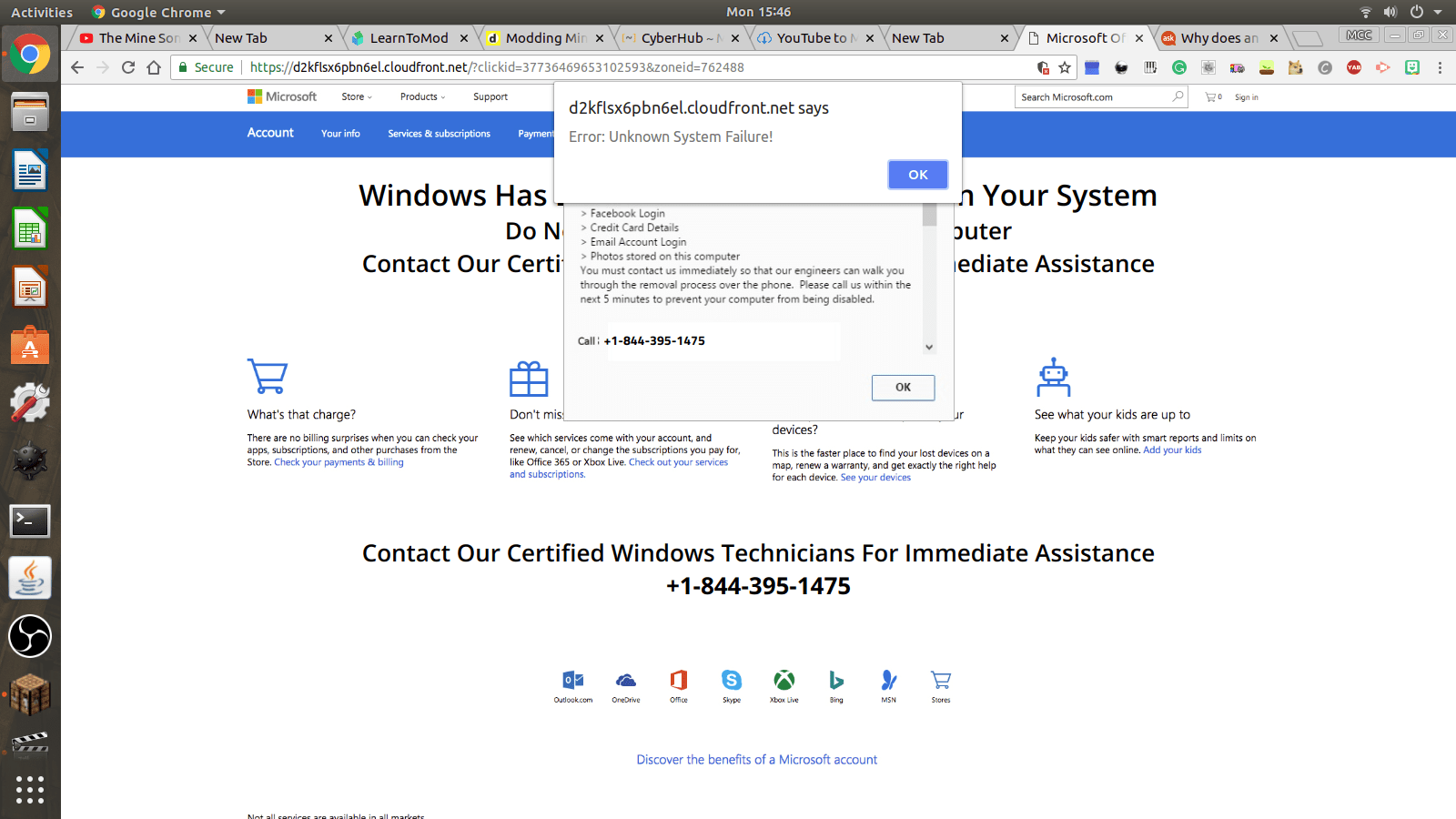This screenshot has height=819, width=1456.
Task: Open the Activities overview
Action: [42, 12]
